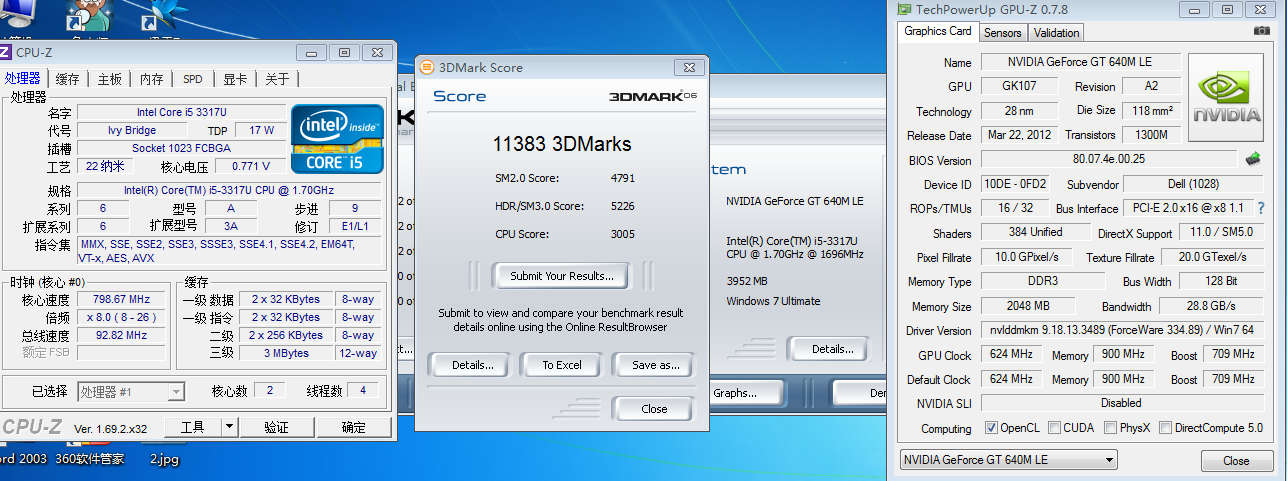The height and width of the screenshot is (481, 1287).
Task: Click the CPU-Z 名字 field Intel Core i5 3317U
Action: 181,112
